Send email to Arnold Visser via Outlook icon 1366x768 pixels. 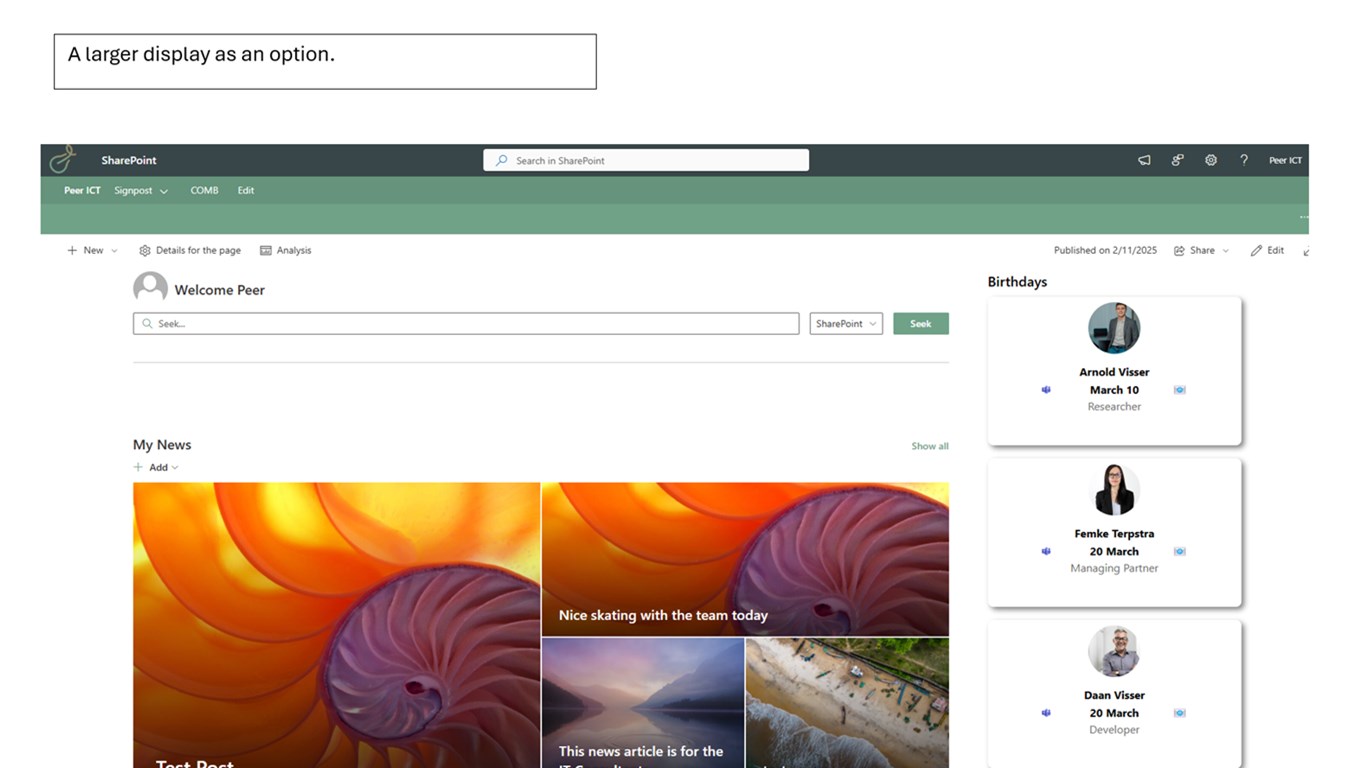coord(1180,390)
